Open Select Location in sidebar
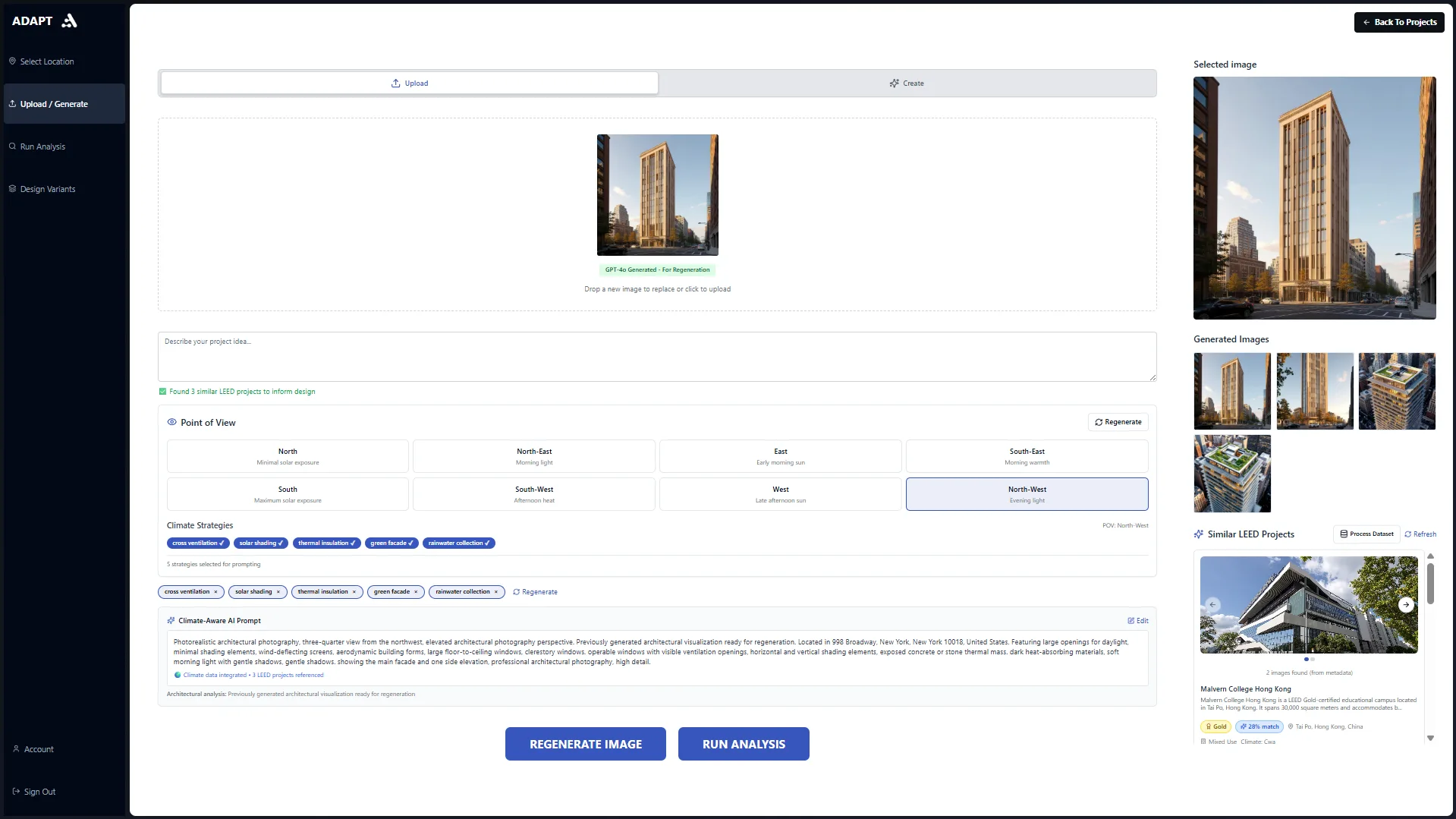 (64, 61)
